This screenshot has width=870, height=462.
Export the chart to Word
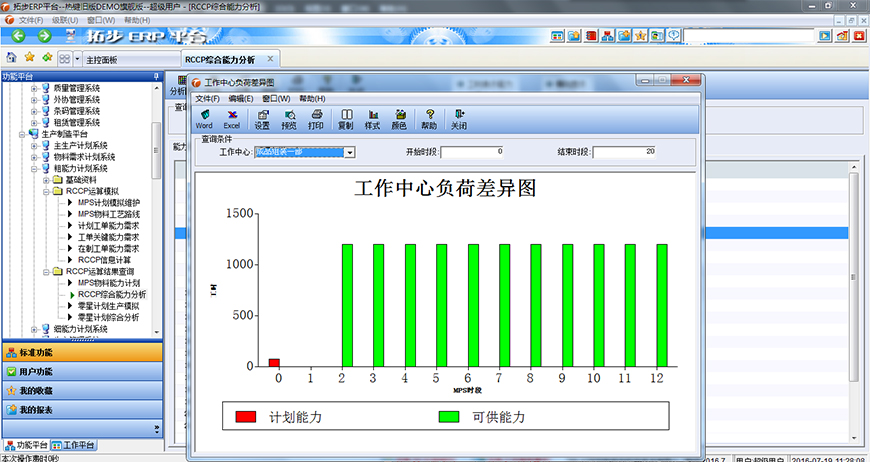(204, 119)
